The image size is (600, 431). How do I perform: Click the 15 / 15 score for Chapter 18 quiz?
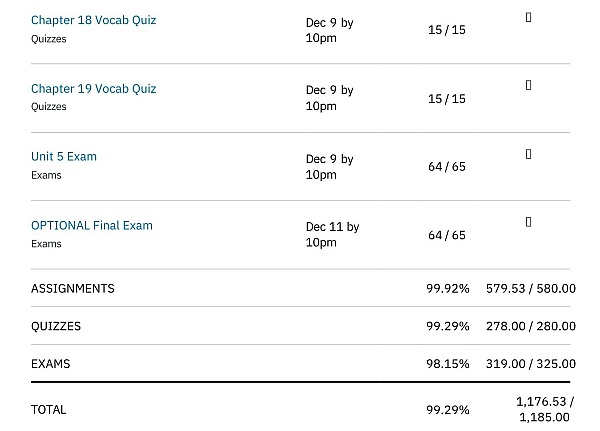pyautogui.click(x=447, y=30)
